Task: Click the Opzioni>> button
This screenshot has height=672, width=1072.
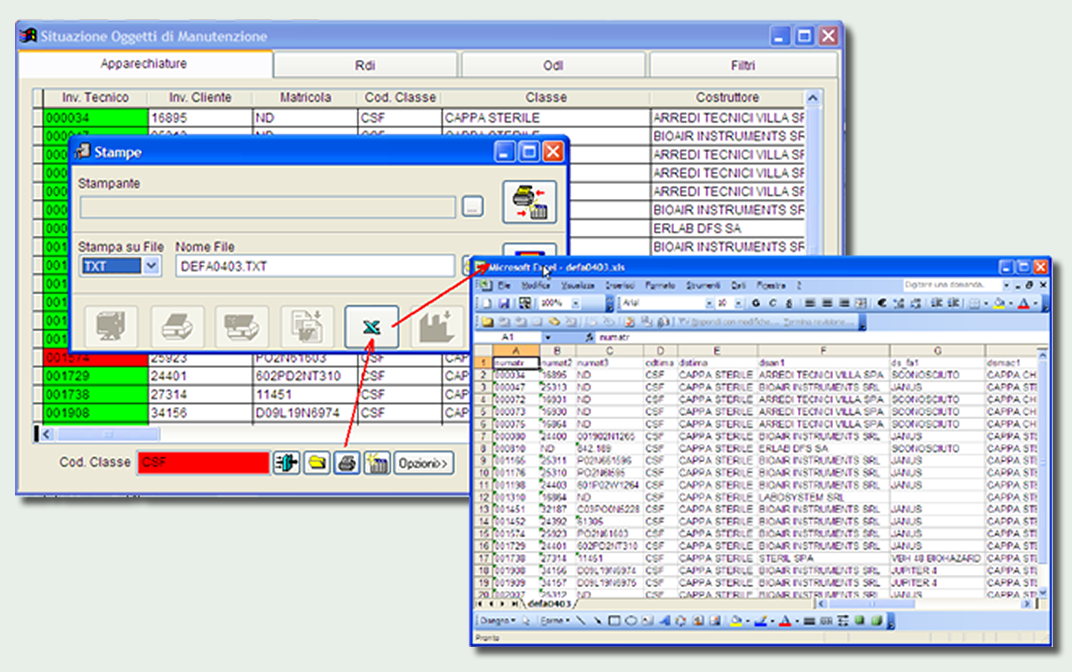Action: (x=423, y=463)
